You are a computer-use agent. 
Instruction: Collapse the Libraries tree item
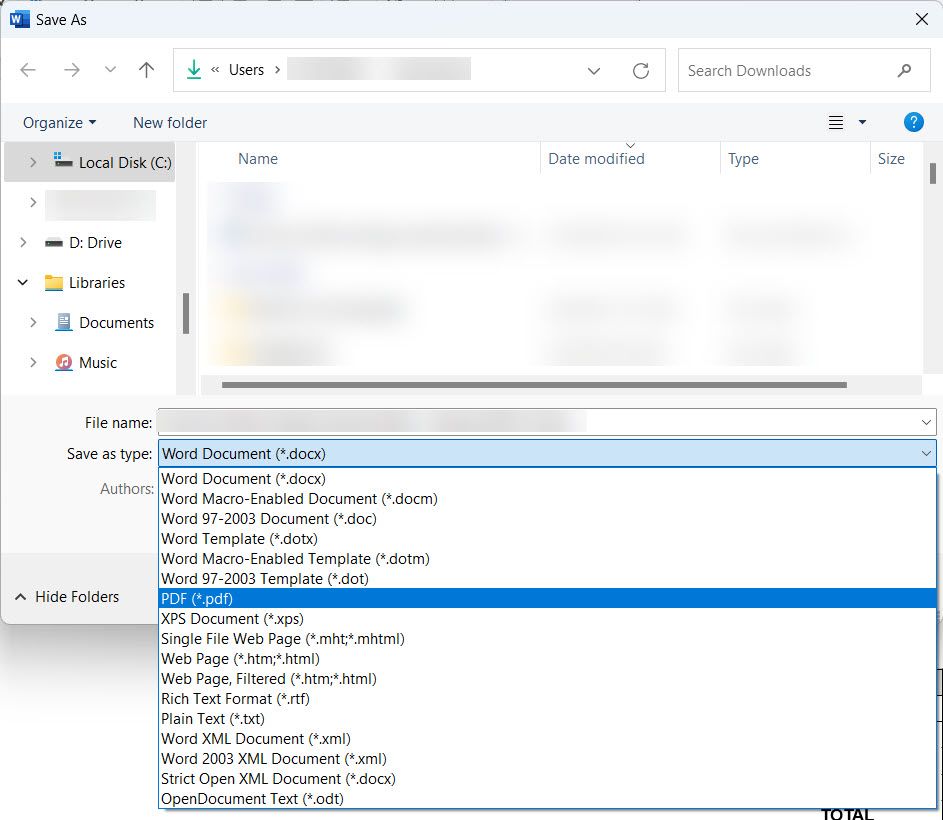tap(22, 283)
